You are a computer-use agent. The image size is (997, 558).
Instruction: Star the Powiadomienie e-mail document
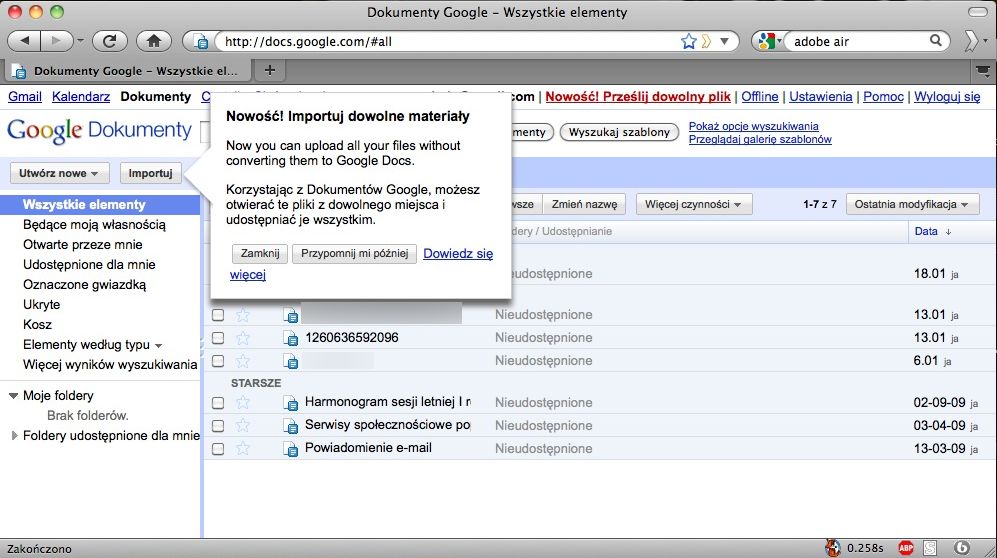pos(243,448)
